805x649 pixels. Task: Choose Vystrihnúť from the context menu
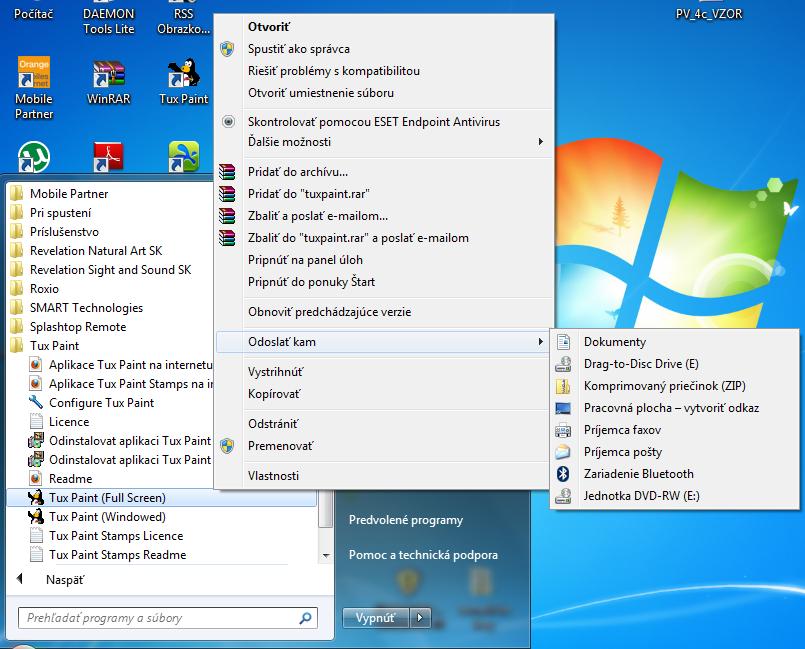[384, 372]
